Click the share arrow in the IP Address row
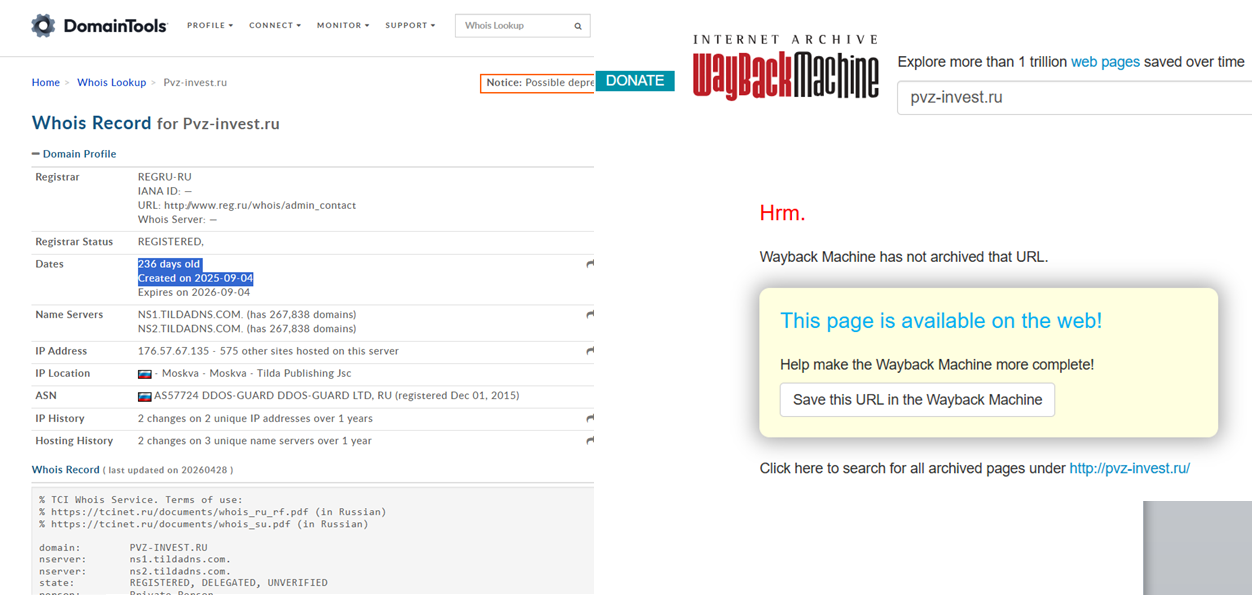This screenshot has width=1252, height=595. pyautogui.click(x=590, y=351)
